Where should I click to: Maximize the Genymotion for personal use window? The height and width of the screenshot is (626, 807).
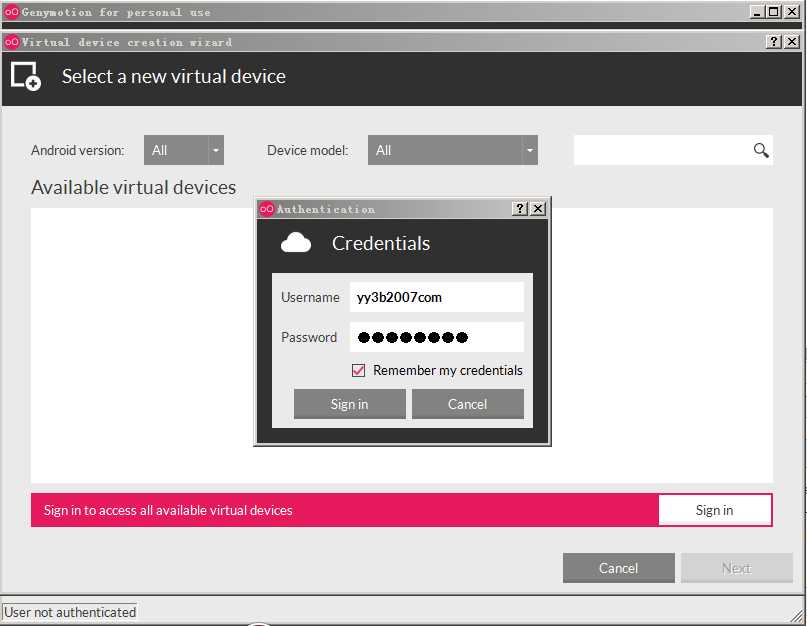[x=774, y=12]
